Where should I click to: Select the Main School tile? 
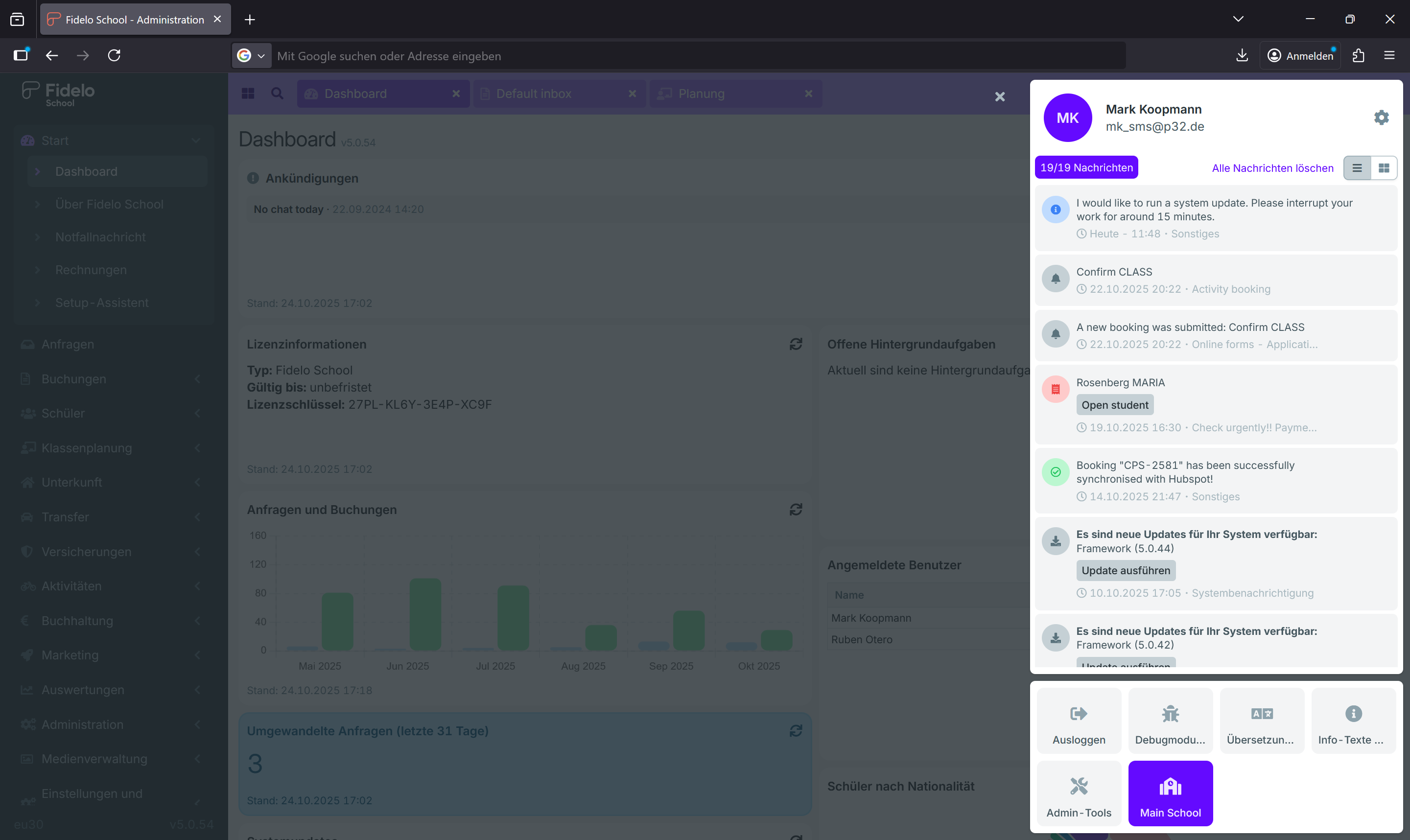tap(1170, 793)
